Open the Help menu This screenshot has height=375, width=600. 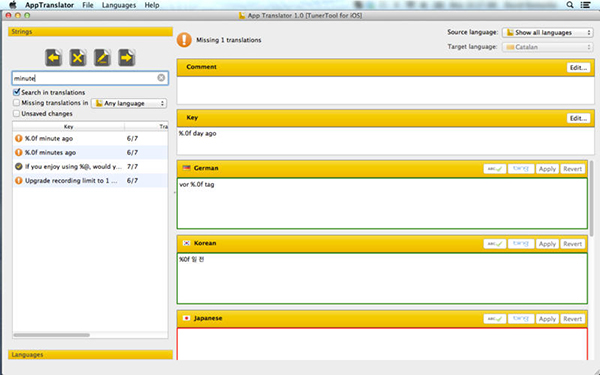pos(152,5)
